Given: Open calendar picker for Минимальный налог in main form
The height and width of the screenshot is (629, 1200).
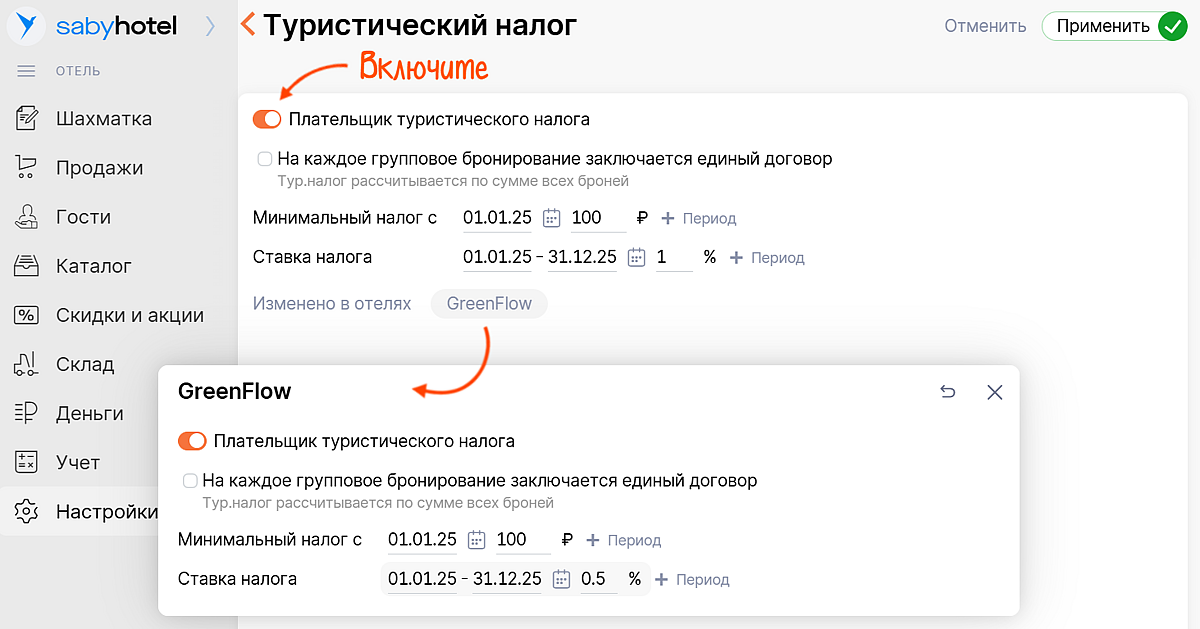Looking at the screenshot, I should click(x=551, y=218).
